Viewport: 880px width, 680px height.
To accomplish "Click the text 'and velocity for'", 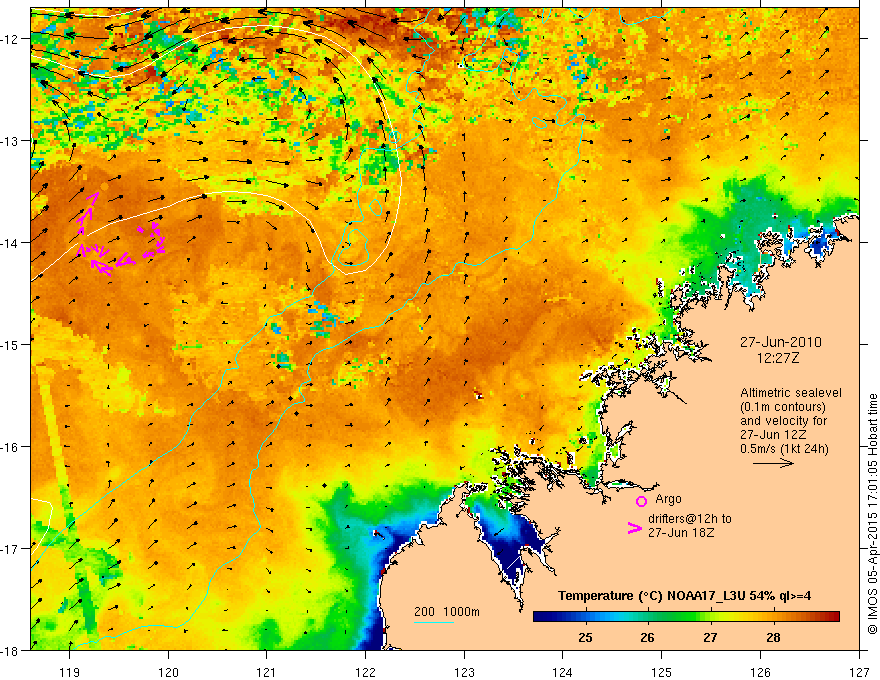I will (x=783, y=421).
